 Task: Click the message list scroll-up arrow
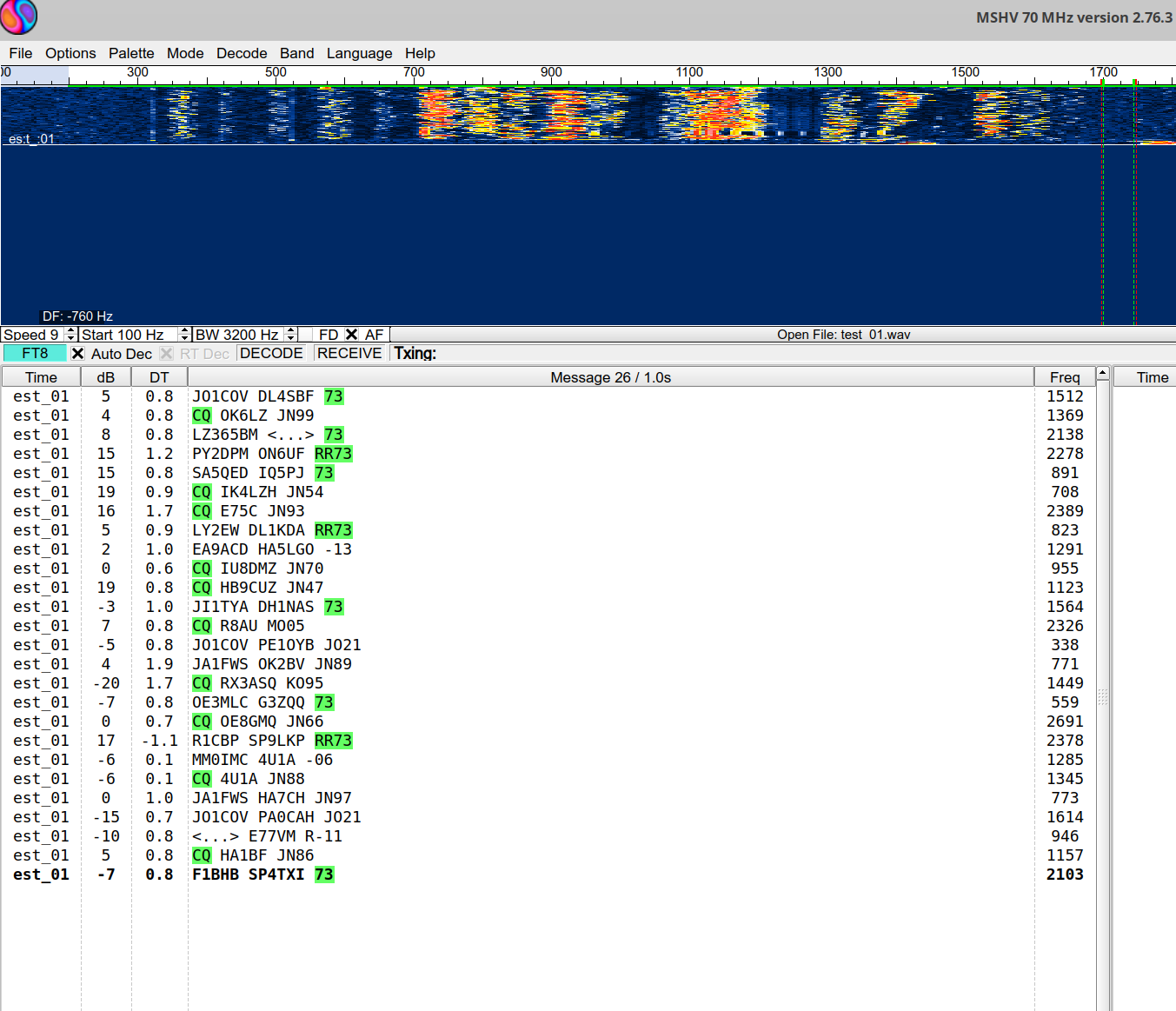[x=1102, y=374]
